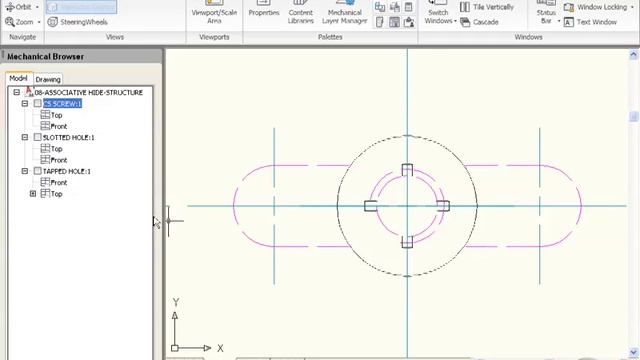
Task: Open the Zoom dropdown arrow
Action: click(39, 22)
